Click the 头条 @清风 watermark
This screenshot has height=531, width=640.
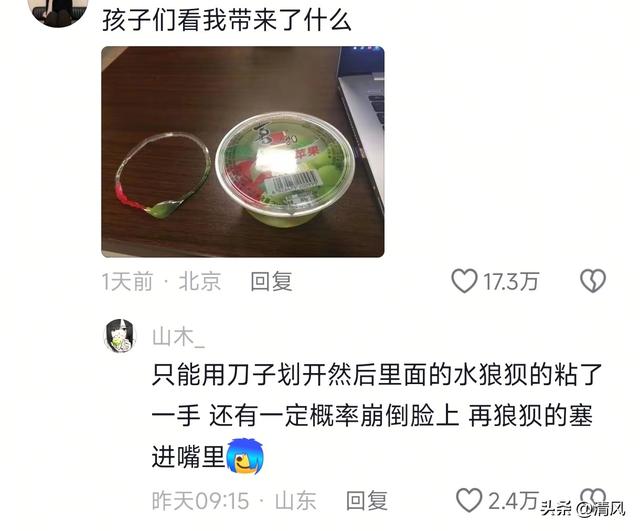583,509
